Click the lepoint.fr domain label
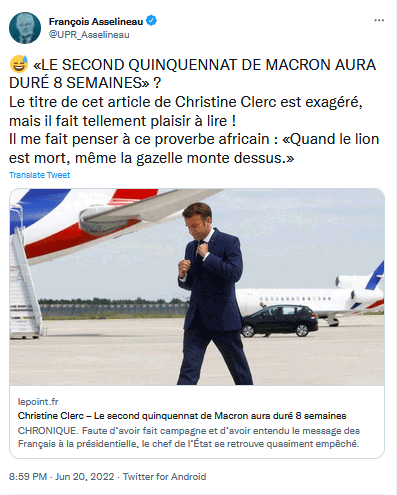The width and height of the screenshot is (397, 495). 38,402
